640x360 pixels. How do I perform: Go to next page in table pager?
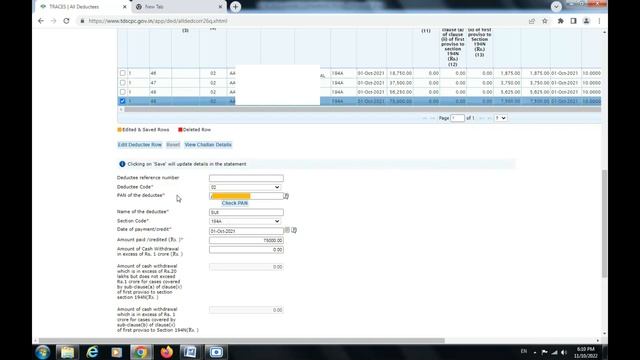[x=482, y=118]
